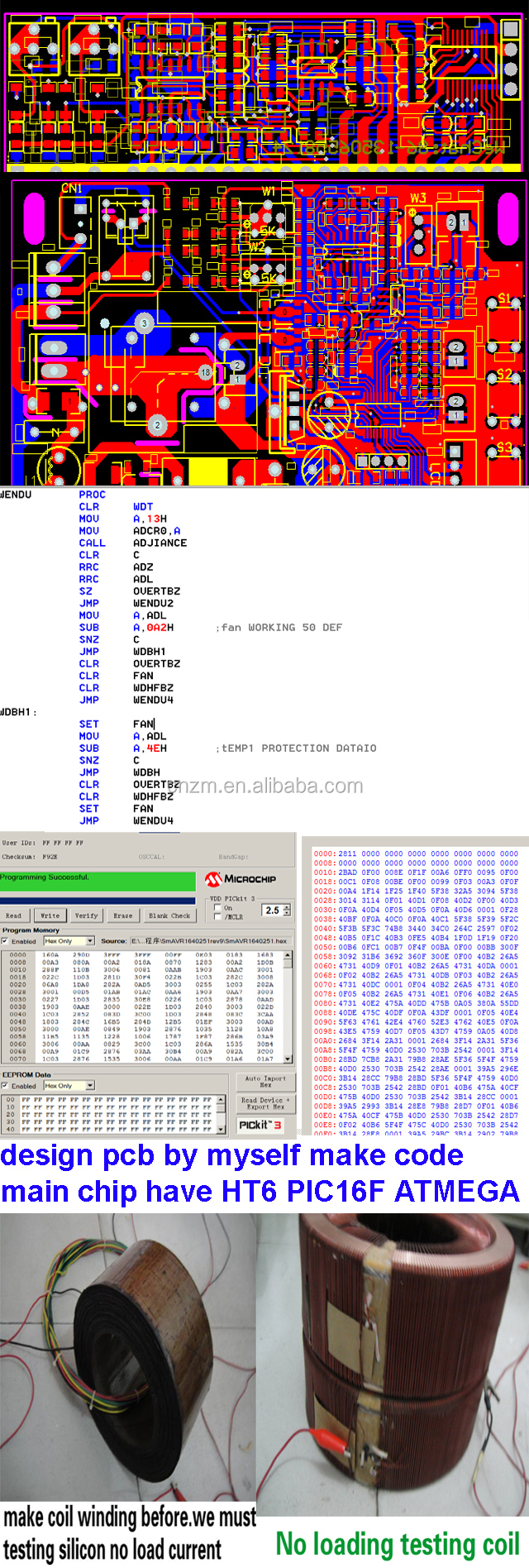Click the Program Memory scroll-up arrow
This screenshot has height=1568, width=529.
click(x=288, y=955)
